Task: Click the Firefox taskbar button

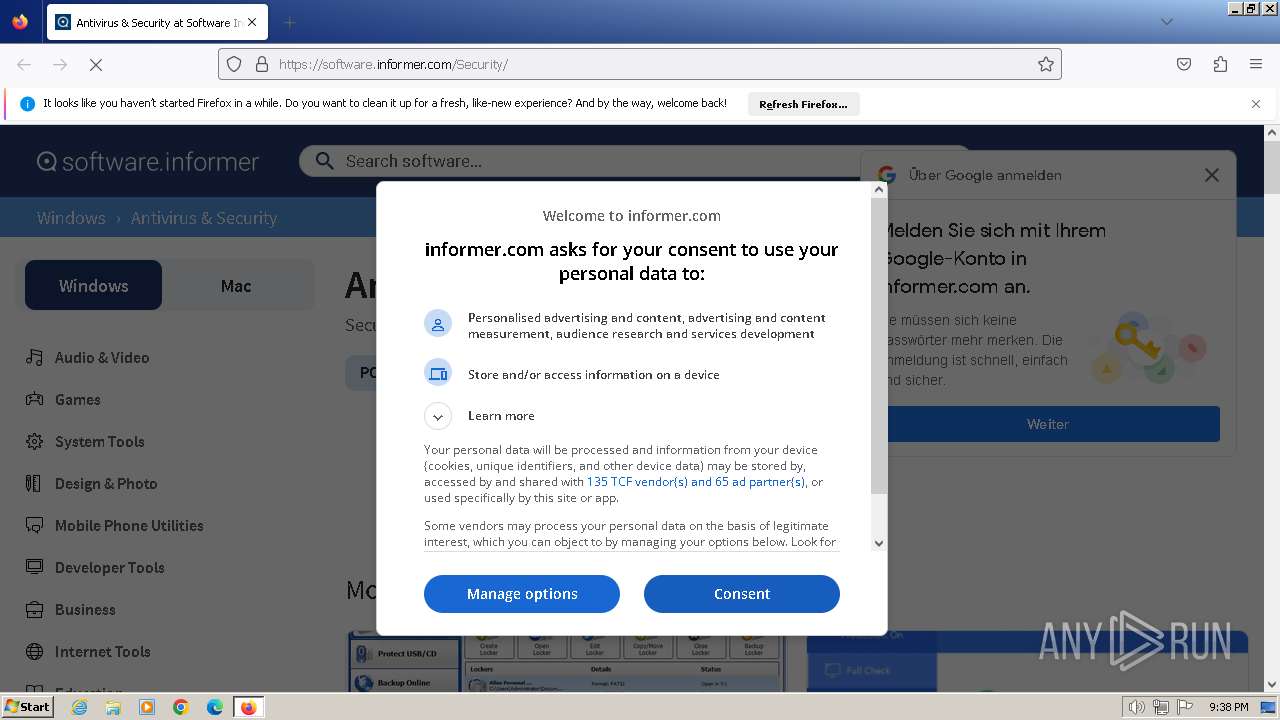Action: point(249,707)
